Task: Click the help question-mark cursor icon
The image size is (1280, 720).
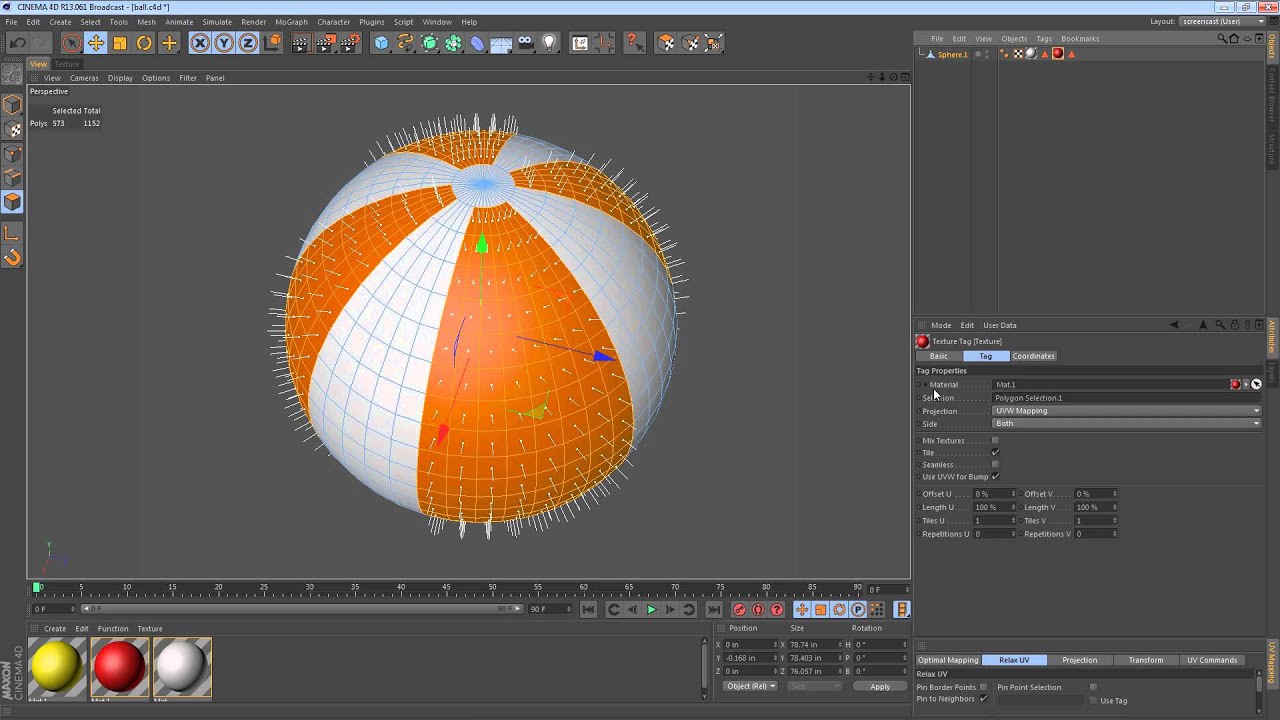Action: click(x=634, y=43)
